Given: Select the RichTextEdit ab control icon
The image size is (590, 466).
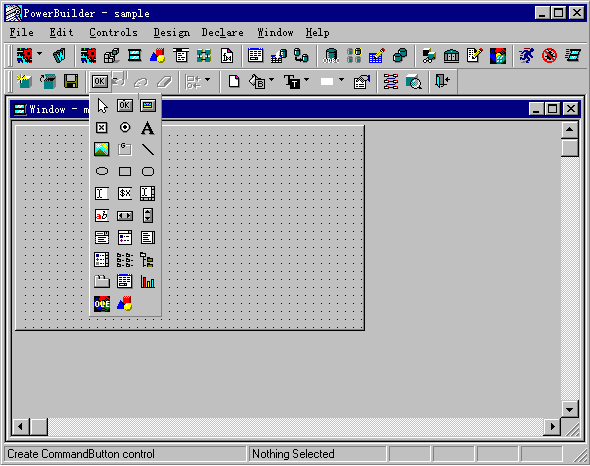Looking at the screenshot, I should (102, 216).
